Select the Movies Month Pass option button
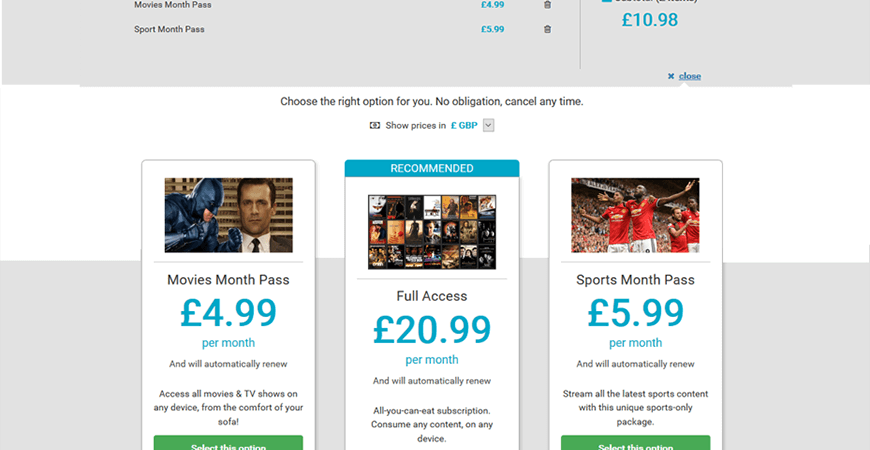This screenshot has width=870, height=450. [x=228, y=443]
